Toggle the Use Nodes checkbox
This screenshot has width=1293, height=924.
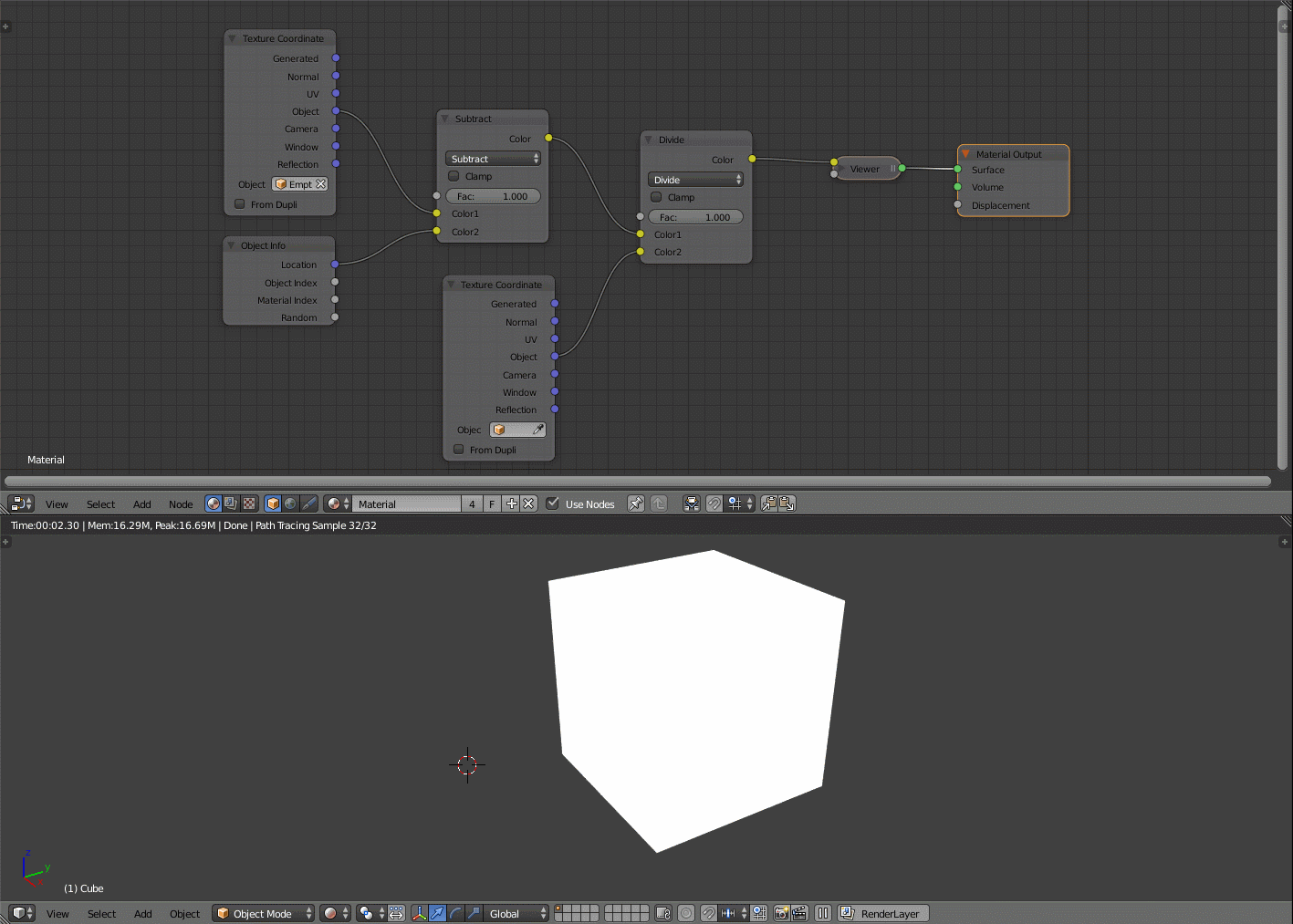[x=553, y=504]
